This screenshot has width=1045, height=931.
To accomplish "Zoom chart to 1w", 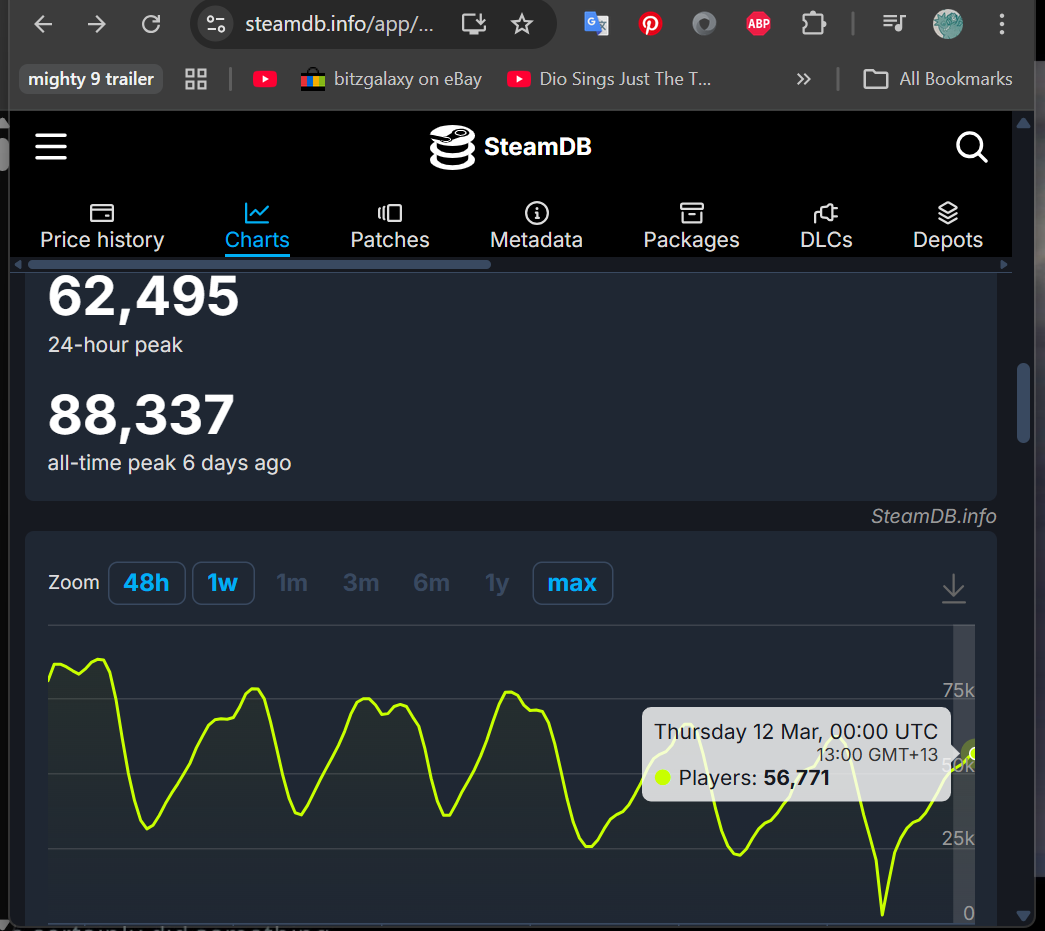I will click(223, 583).
